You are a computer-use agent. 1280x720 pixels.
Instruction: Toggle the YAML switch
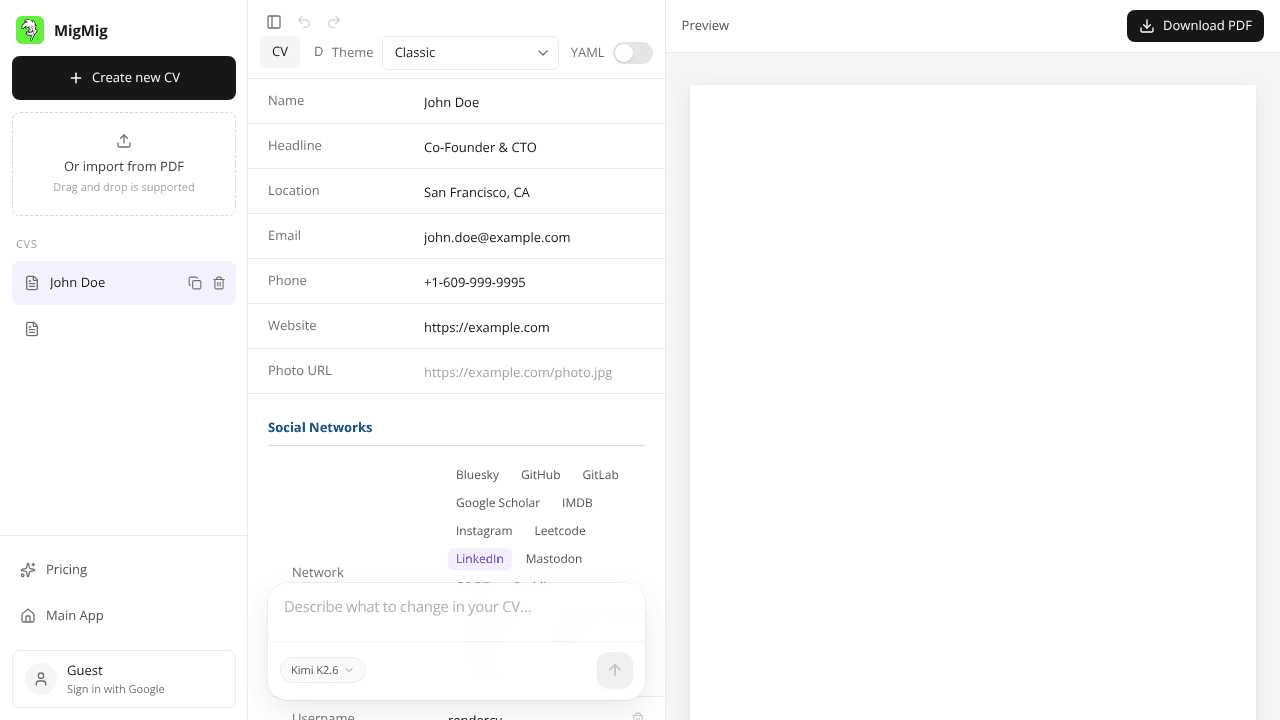coord(633,53)
